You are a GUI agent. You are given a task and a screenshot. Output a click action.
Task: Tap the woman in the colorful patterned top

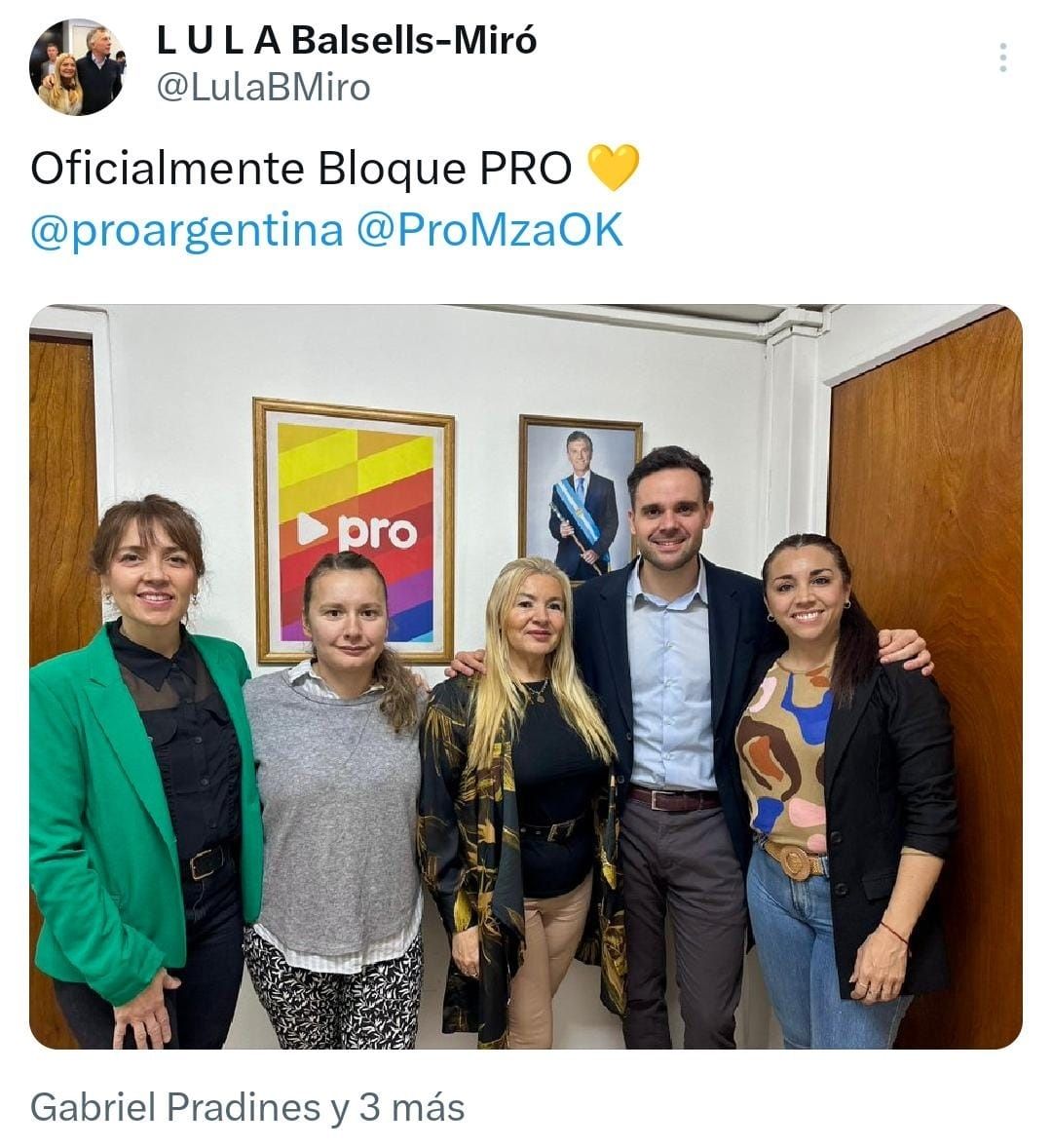click(842, 790)
